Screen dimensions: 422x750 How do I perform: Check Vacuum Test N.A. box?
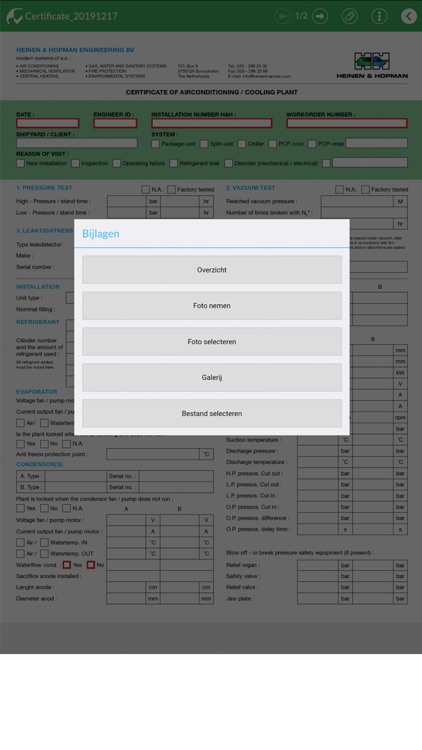click(340, 189)
